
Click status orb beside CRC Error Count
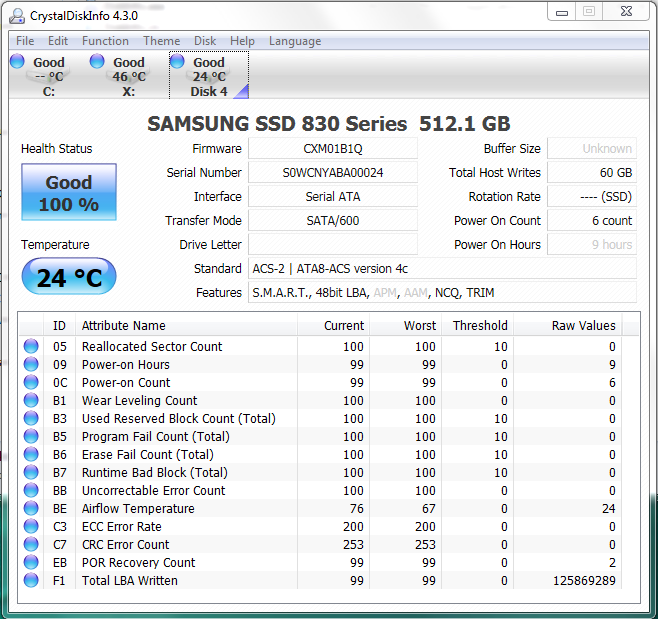click(31, 545)
